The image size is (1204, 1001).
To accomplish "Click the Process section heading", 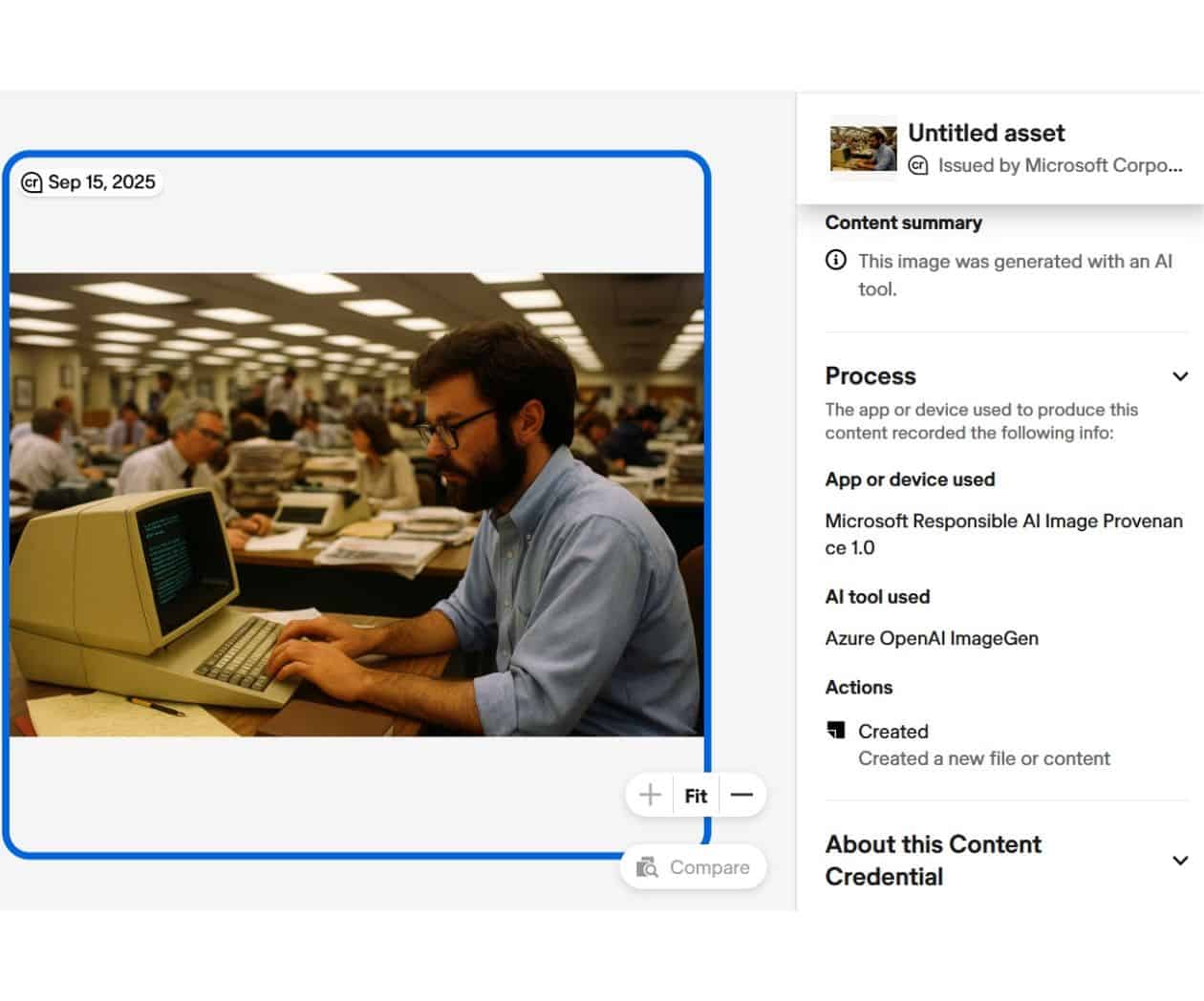I will tap(871, 376).
